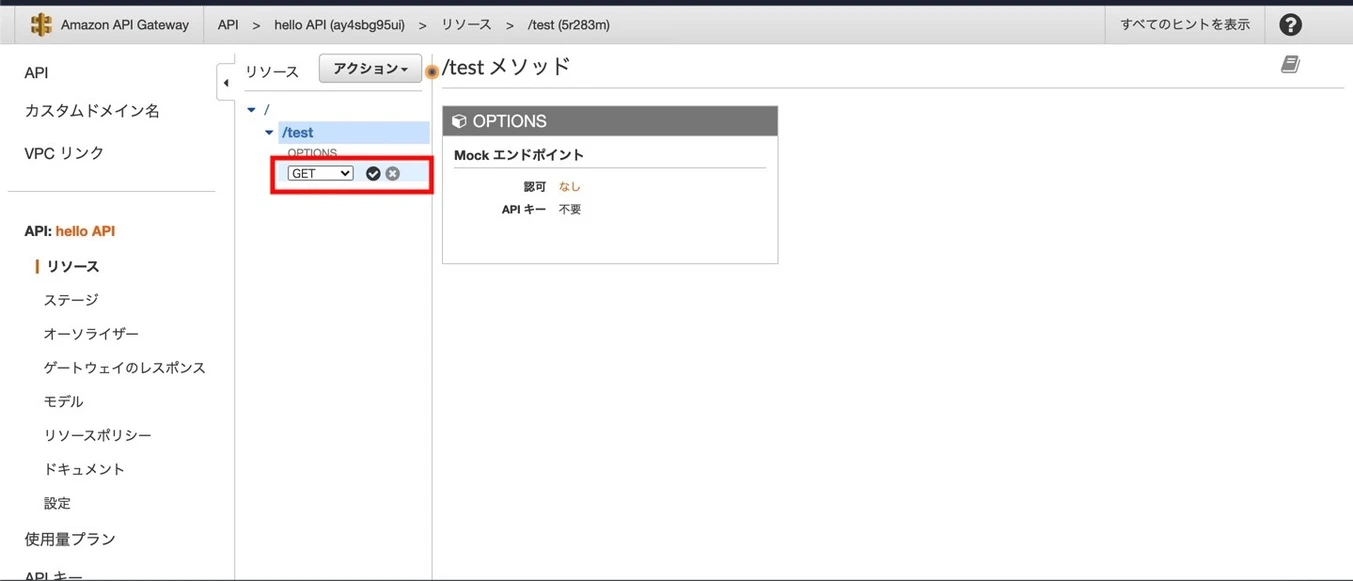Open the help question mark icon

click(x=1291, y=25)
